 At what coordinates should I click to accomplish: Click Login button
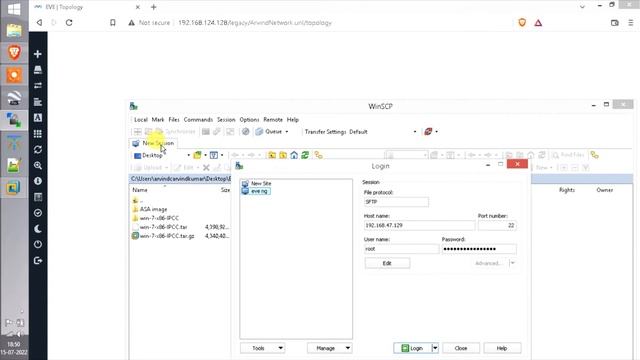[x=412, y=348]
